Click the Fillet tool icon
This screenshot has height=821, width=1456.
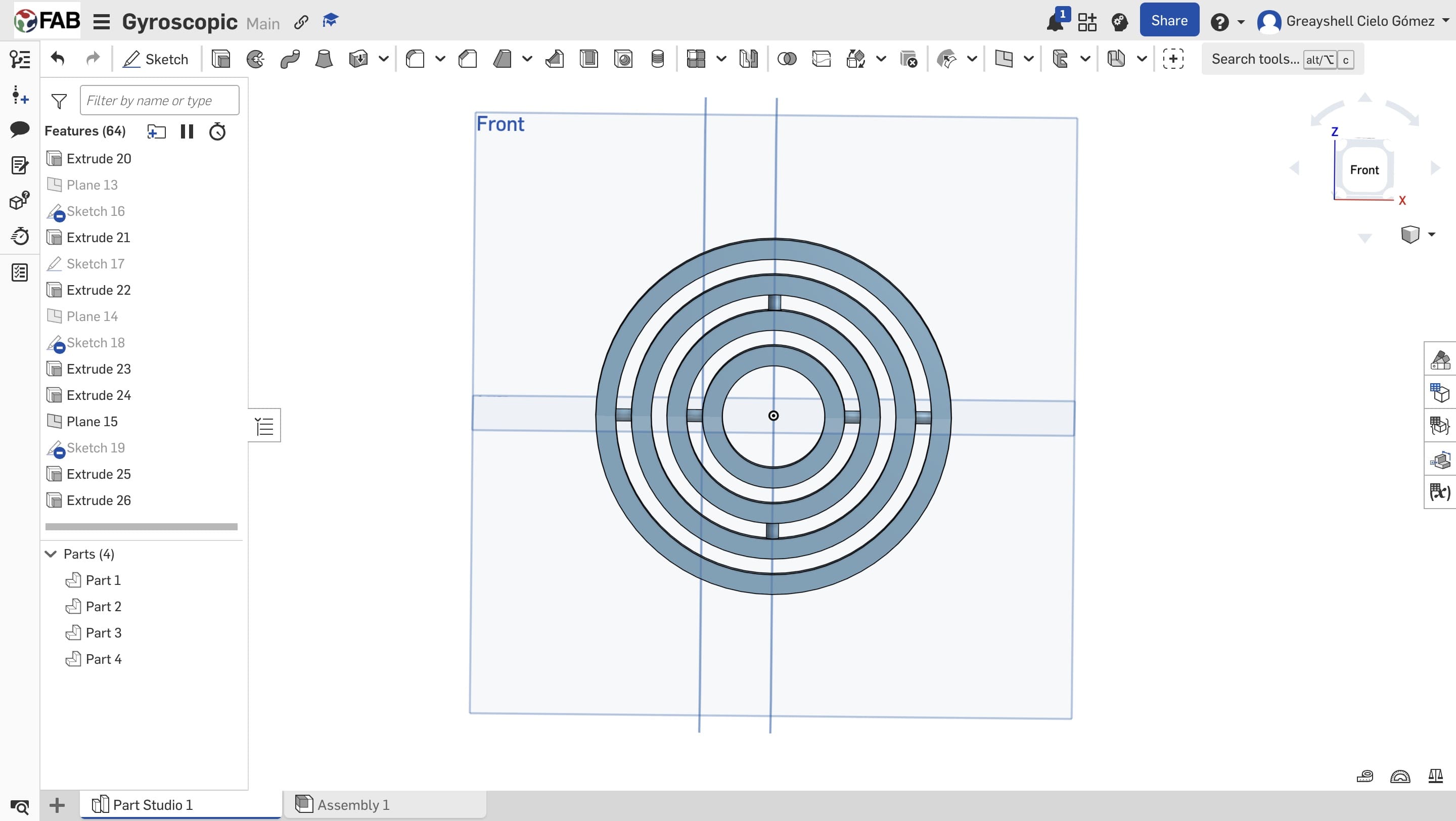coord(416,59)
